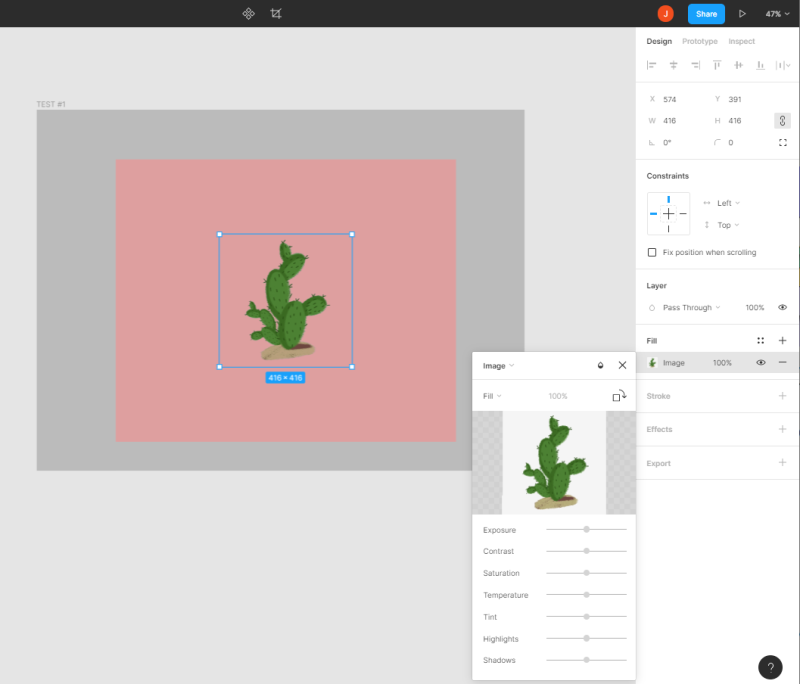Click the present play icon
Viewport: 800px width, 684px height.
[742, 14]
